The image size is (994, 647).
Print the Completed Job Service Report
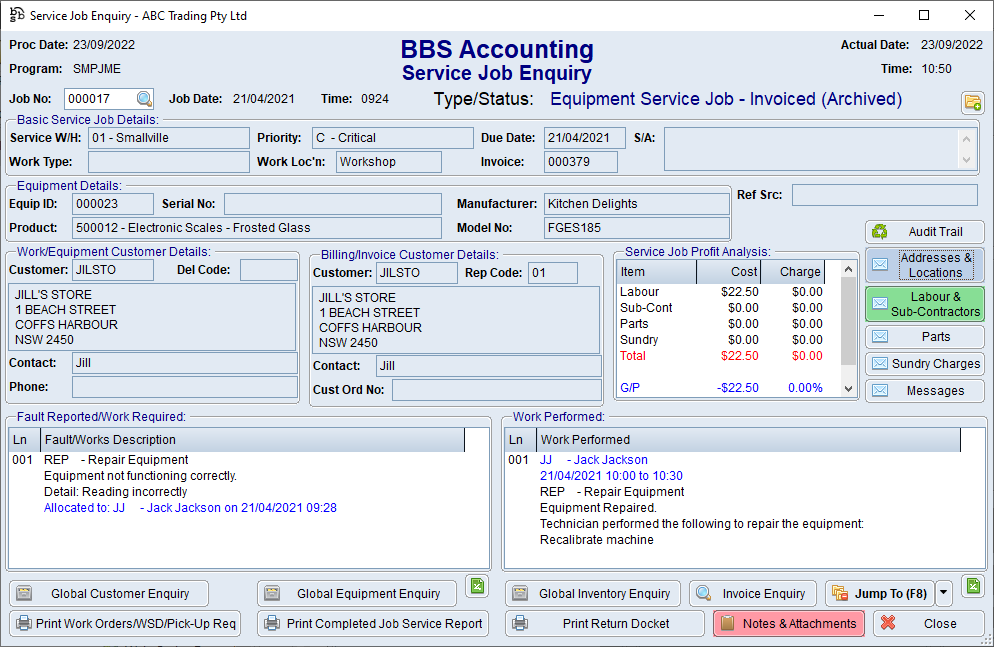click(x=372, y=623)
